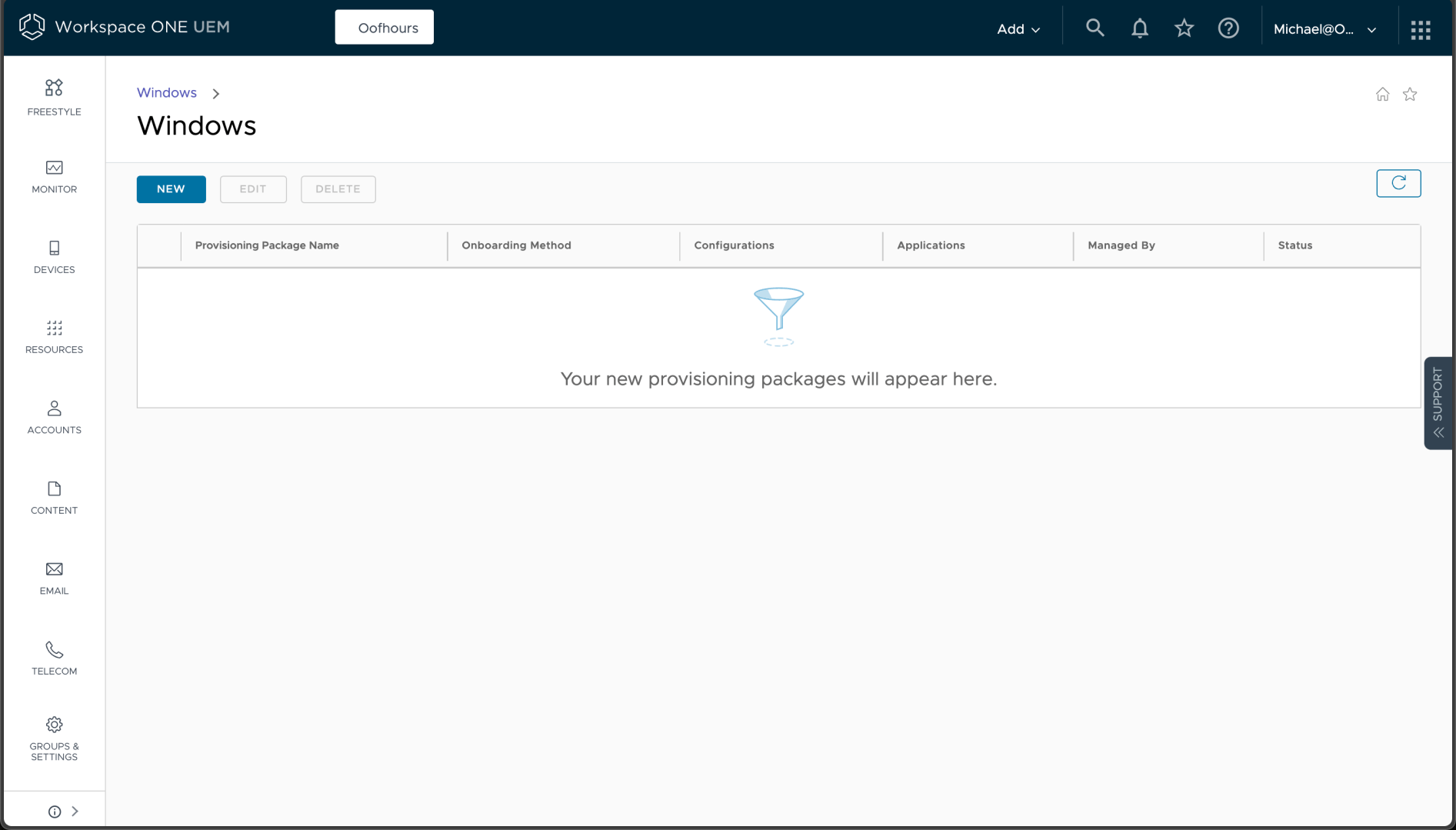The width and height of the screenshot is (1456, 830).
Task: Open saved pages star in header
Action: pos(1184,28)
